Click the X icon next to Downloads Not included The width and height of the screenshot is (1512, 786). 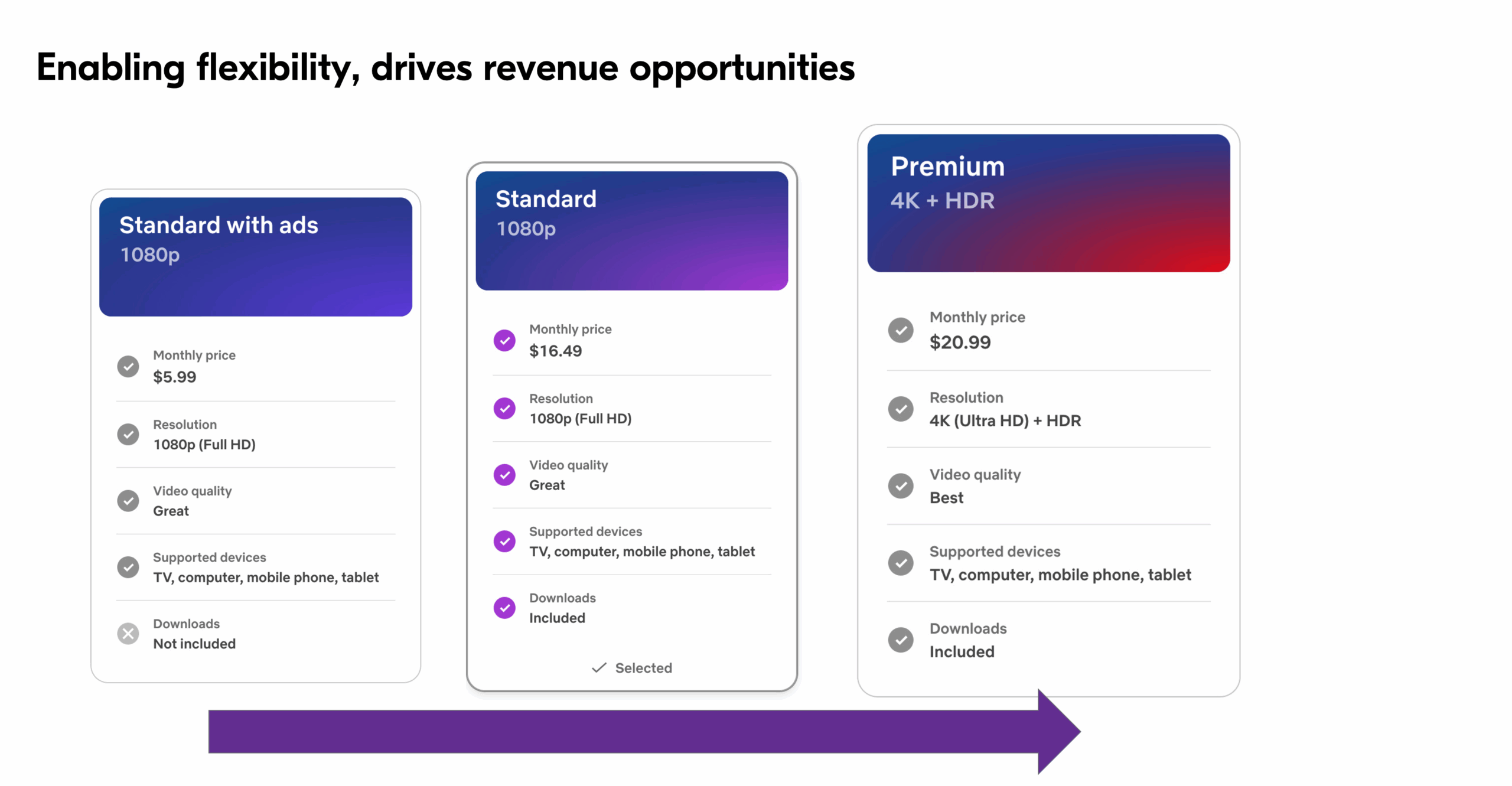pyautogui.click(x=128, y=633)
